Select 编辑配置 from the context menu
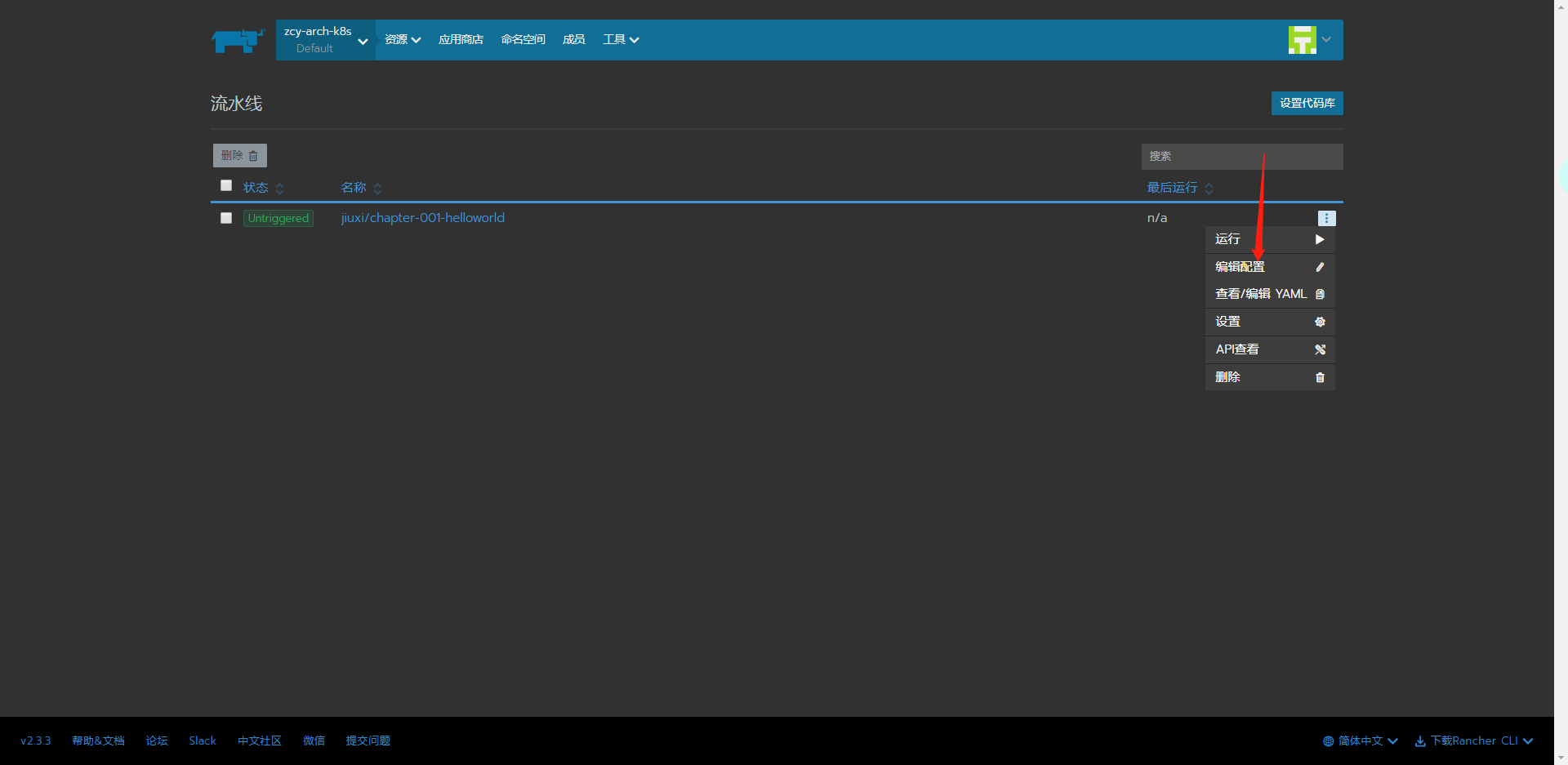The width and height of the screenshot is (1568, 765). pyautogui.click(x=1270, y=267)
